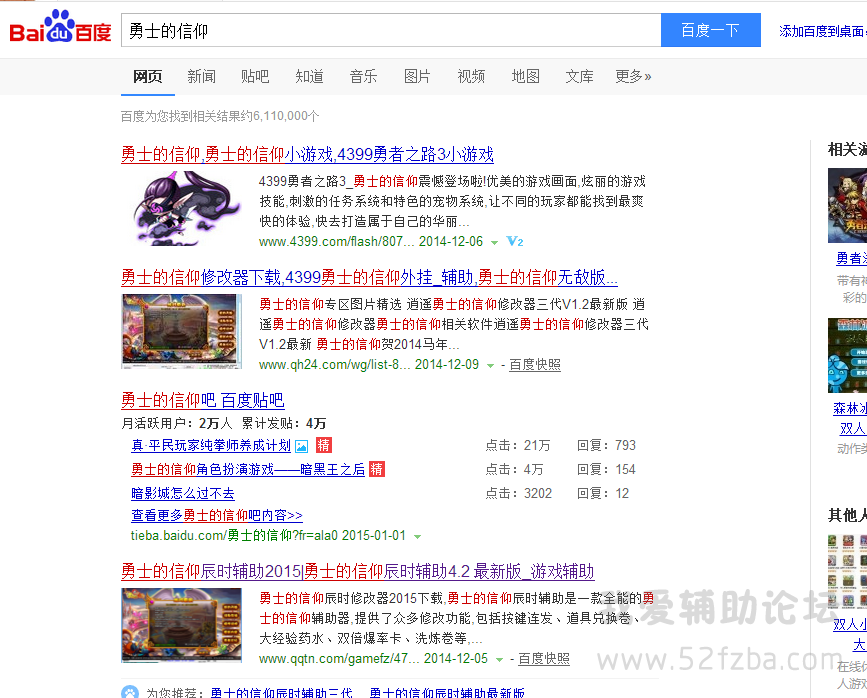This screenshot has width=867, height=698.
Task: Click the picture icon beside 纯拳师养成计划
Action: [x=301, y=446]
